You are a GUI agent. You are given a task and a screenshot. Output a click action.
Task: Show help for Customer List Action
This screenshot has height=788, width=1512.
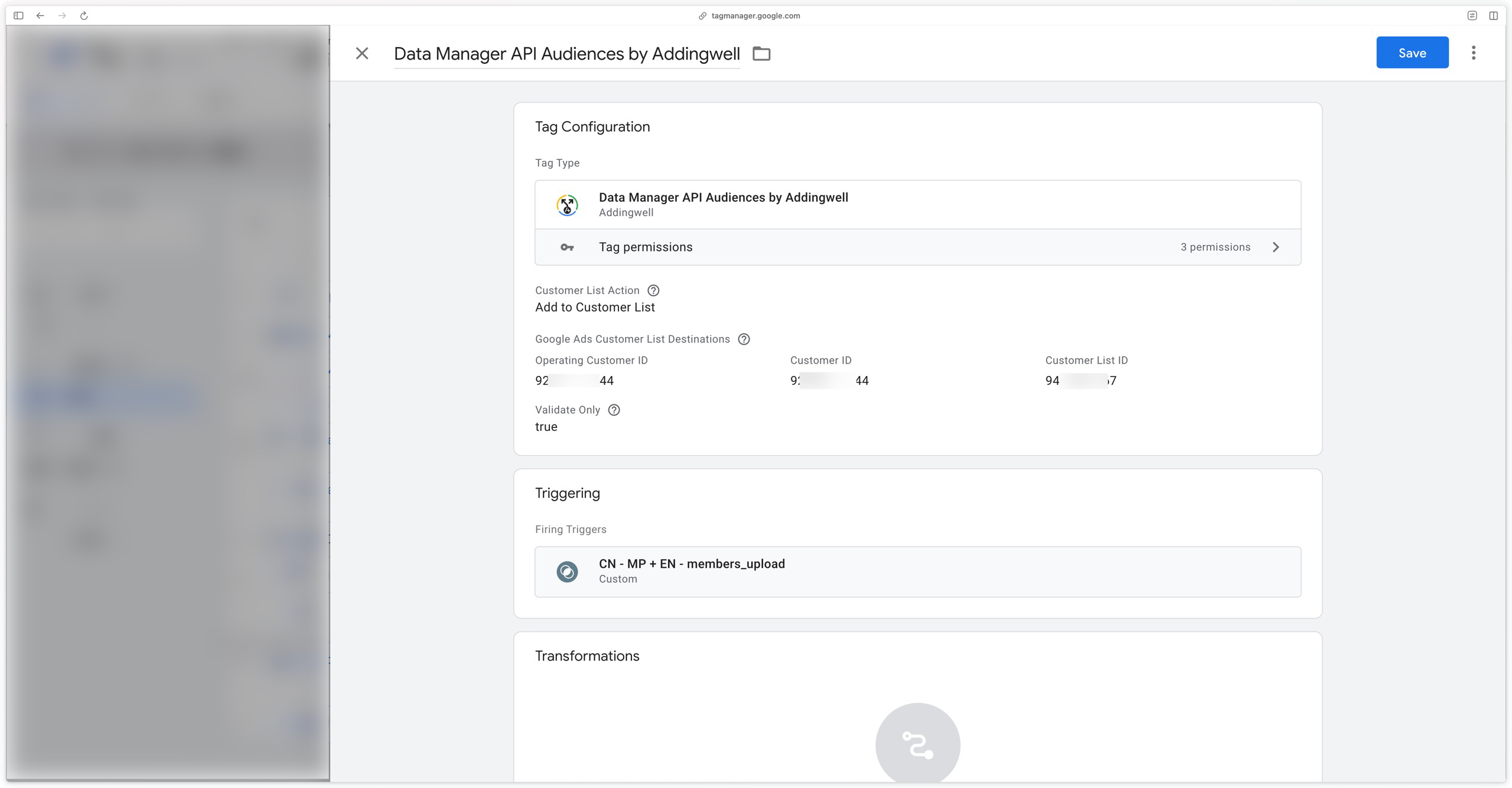click(653, 290)
